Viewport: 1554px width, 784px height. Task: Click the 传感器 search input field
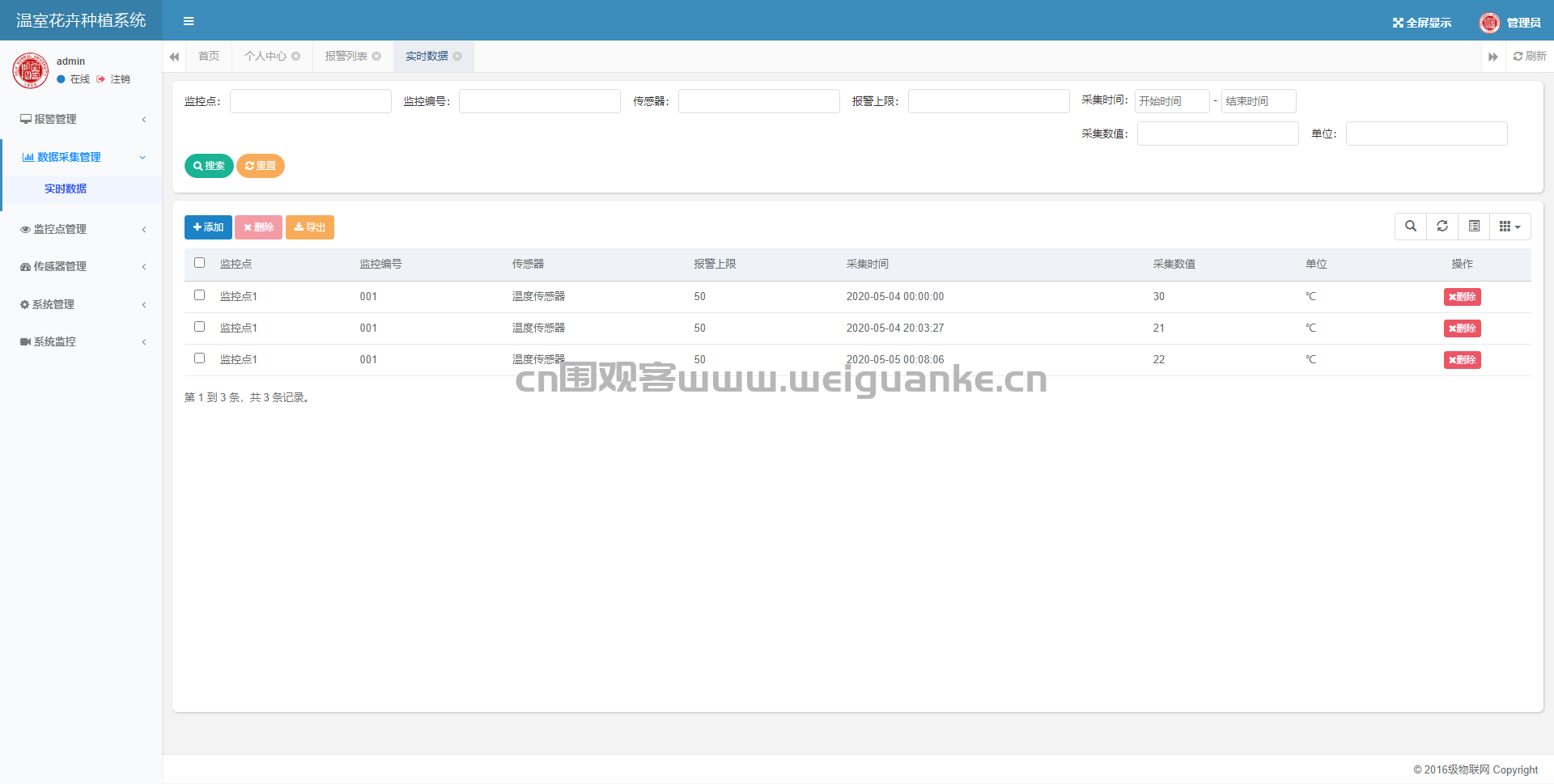[x=759, y=101]
